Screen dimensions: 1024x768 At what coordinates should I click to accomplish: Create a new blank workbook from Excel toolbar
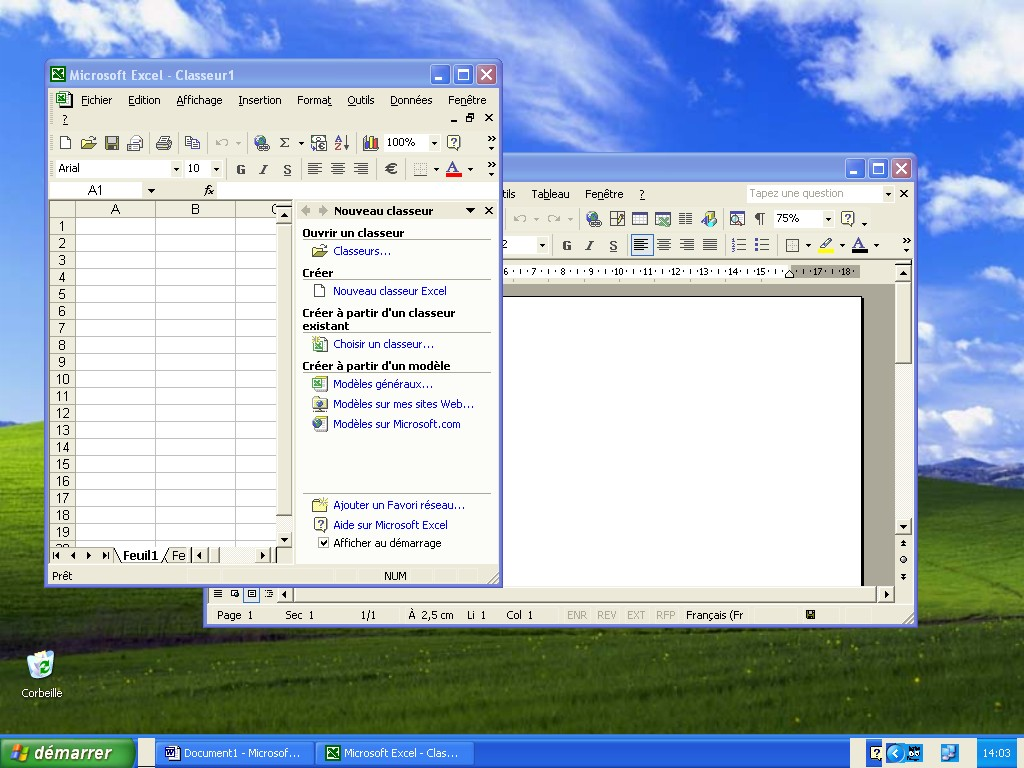65,142
